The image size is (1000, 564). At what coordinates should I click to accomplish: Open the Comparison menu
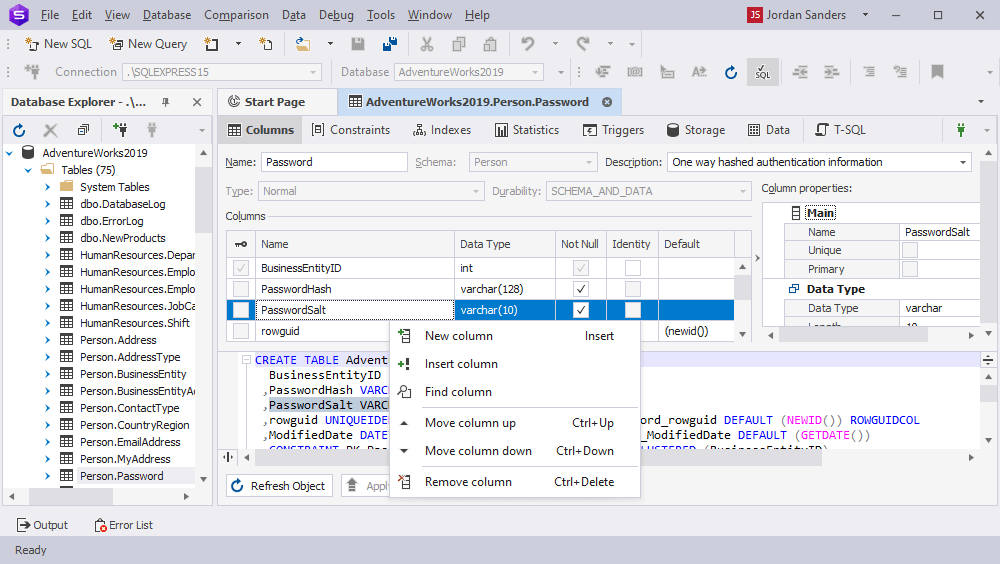click(x=236, y=15)
